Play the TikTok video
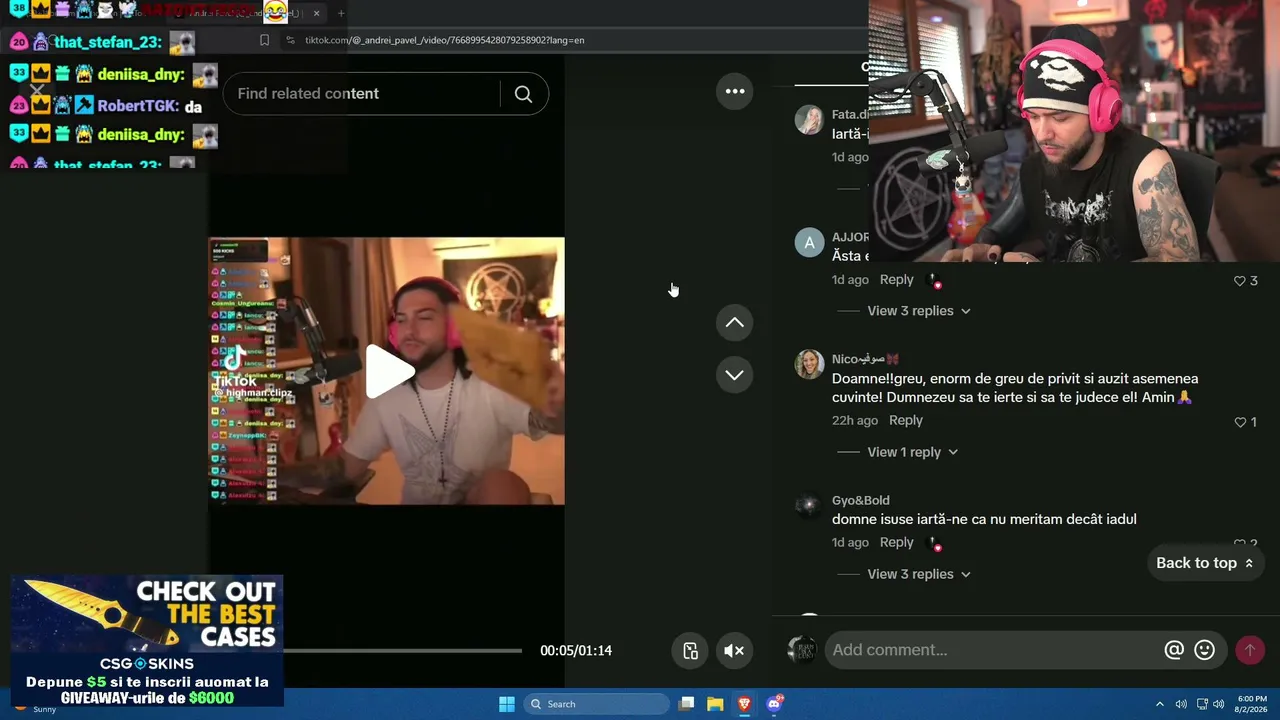This screenshot has height=720, width=1280. pos(388,371)
